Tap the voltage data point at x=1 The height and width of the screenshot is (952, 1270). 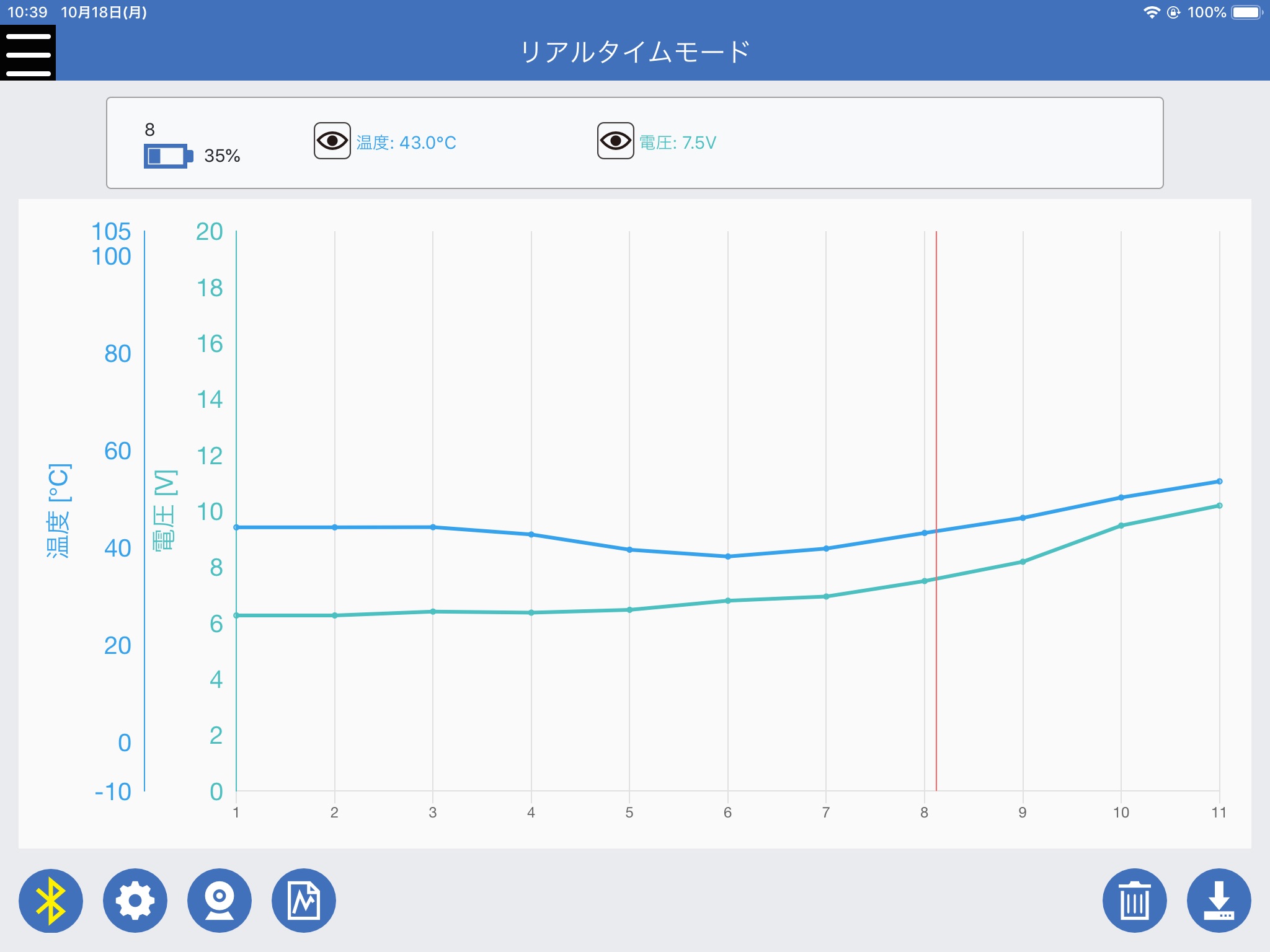(x=236, y=615)
